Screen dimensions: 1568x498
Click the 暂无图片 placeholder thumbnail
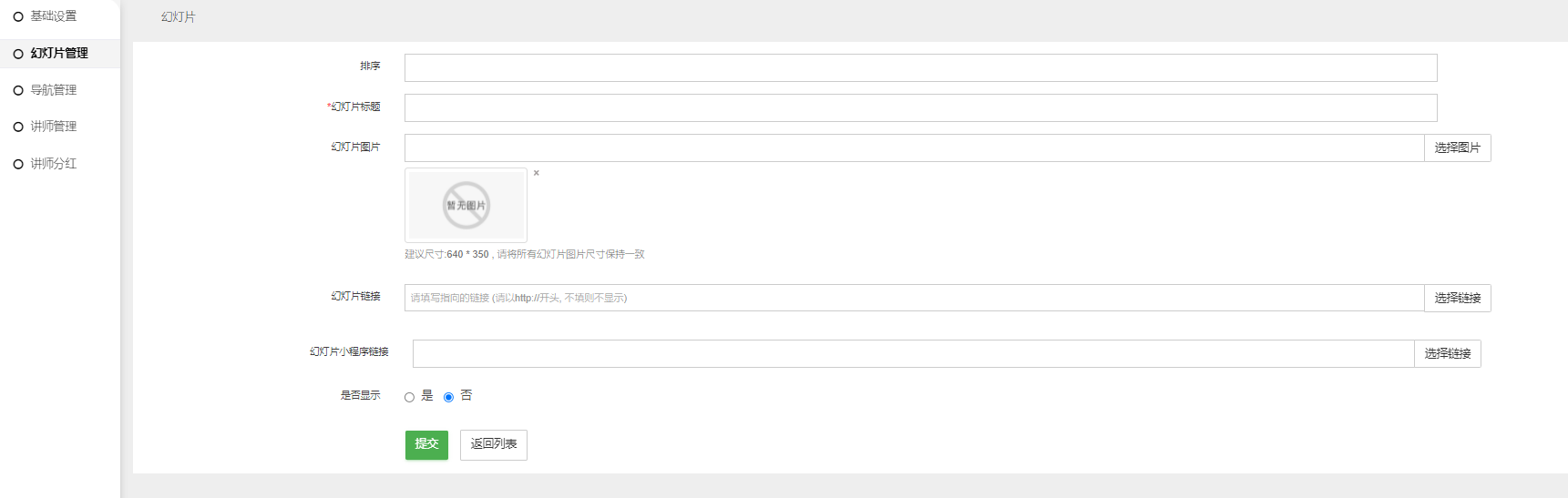click(x=466, y=205)
